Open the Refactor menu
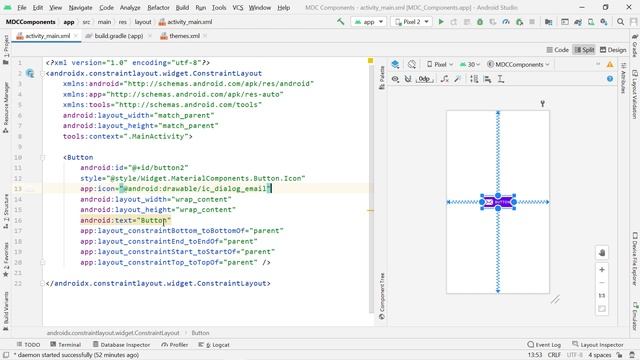Screen dimensions: 640x360 [x=158, y=7]
